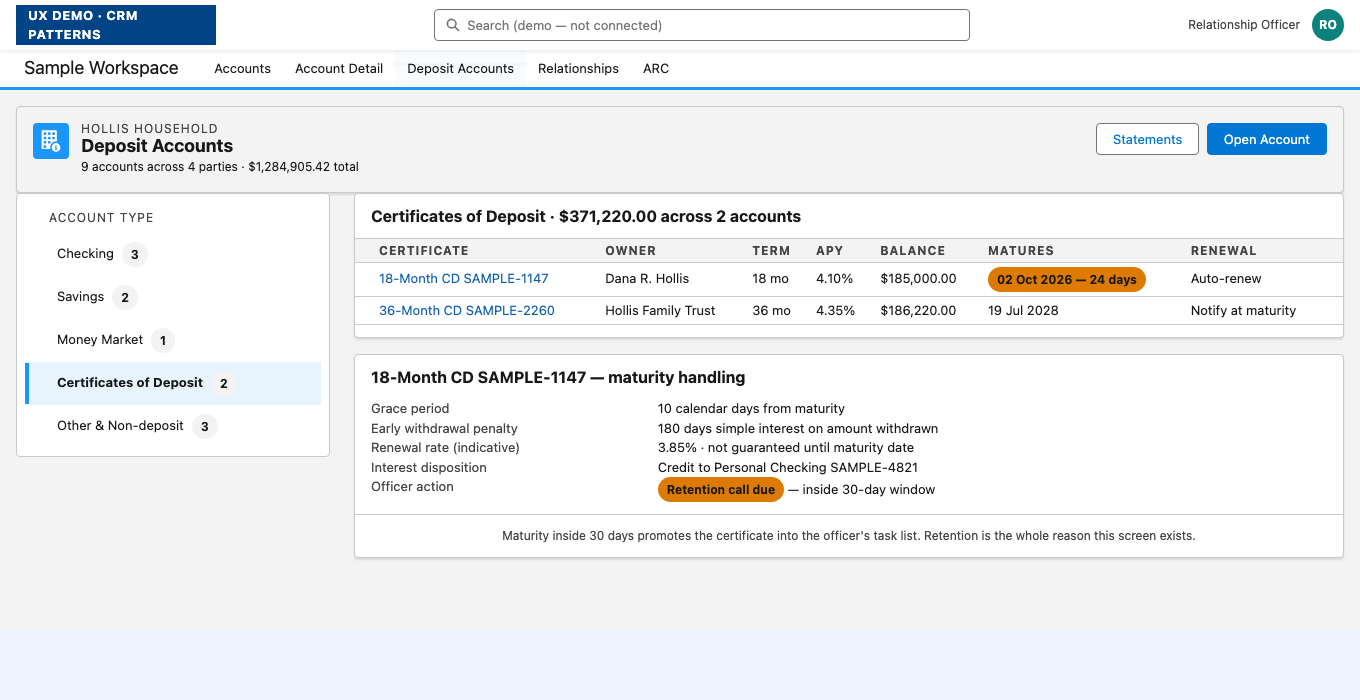This screenshot has height=700, width=1360.
Task: Click the Grace period value text
Action: pyautogui.click(x=751, y=409)
